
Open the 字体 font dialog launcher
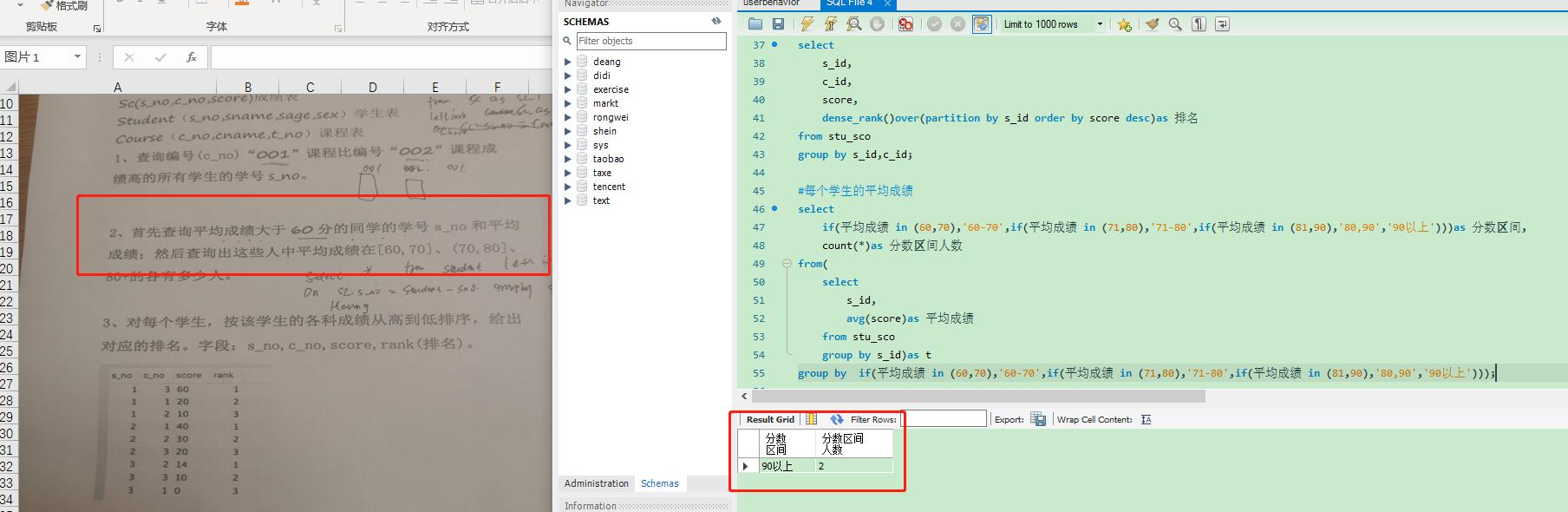(337, 29)
